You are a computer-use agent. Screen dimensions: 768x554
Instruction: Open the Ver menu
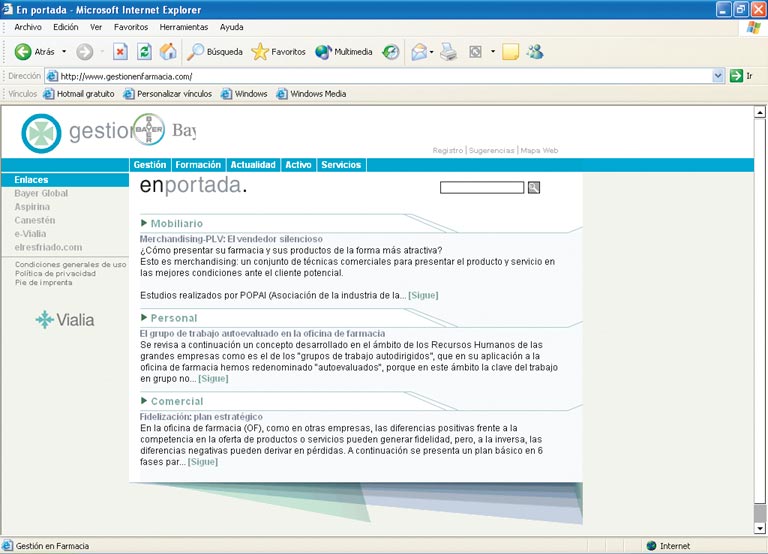(x=96, y=27)
